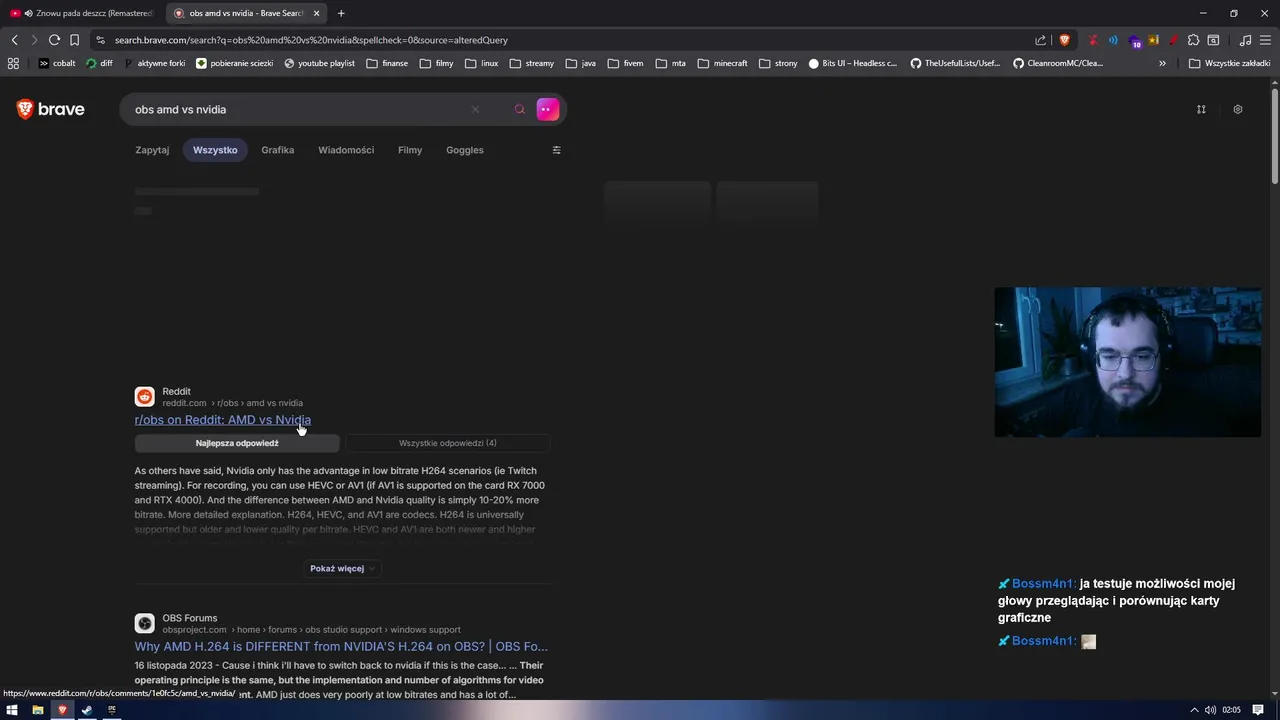The height and width of the screenshot is (720, 1280).
Task: Open the media control music note icon
Action: [1245, 40]
